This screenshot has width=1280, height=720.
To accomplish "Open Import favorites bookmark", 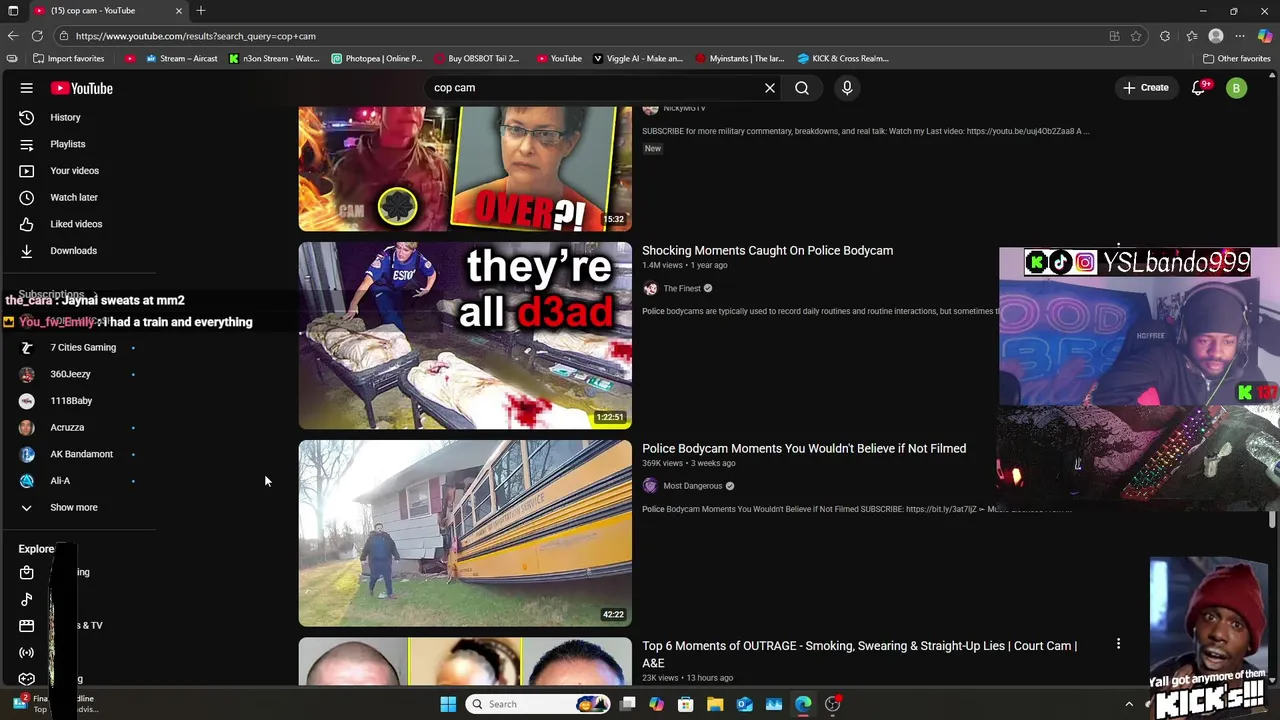I will [x=69, y=58].
